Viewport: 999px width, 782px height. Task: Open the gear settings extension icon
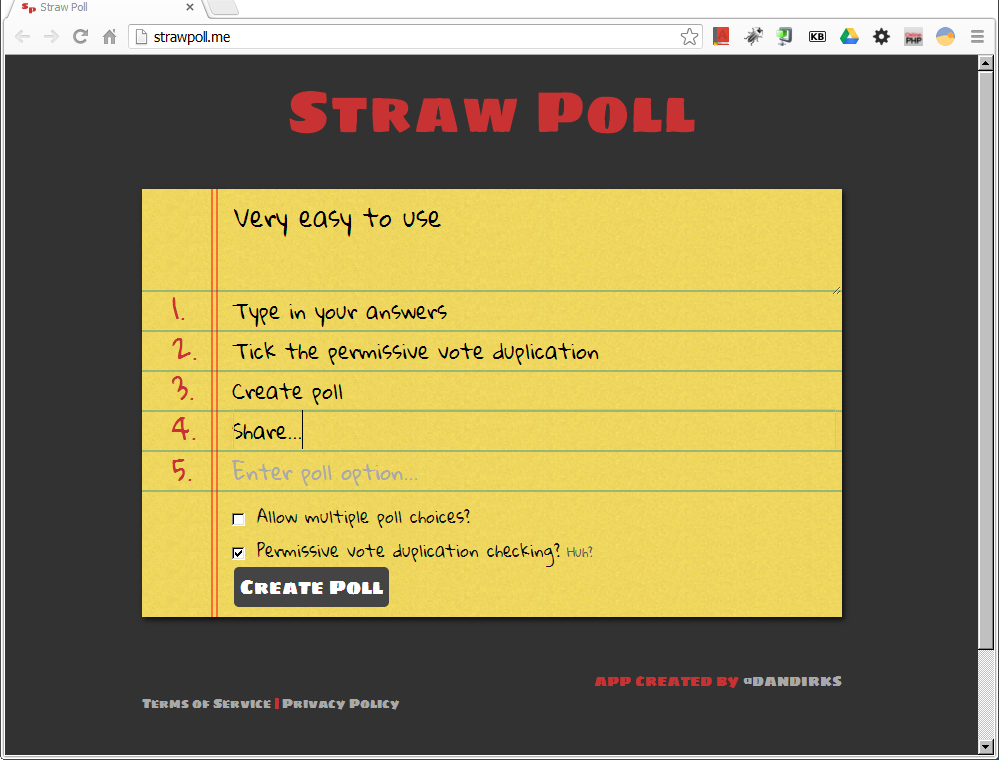point(881,36)
